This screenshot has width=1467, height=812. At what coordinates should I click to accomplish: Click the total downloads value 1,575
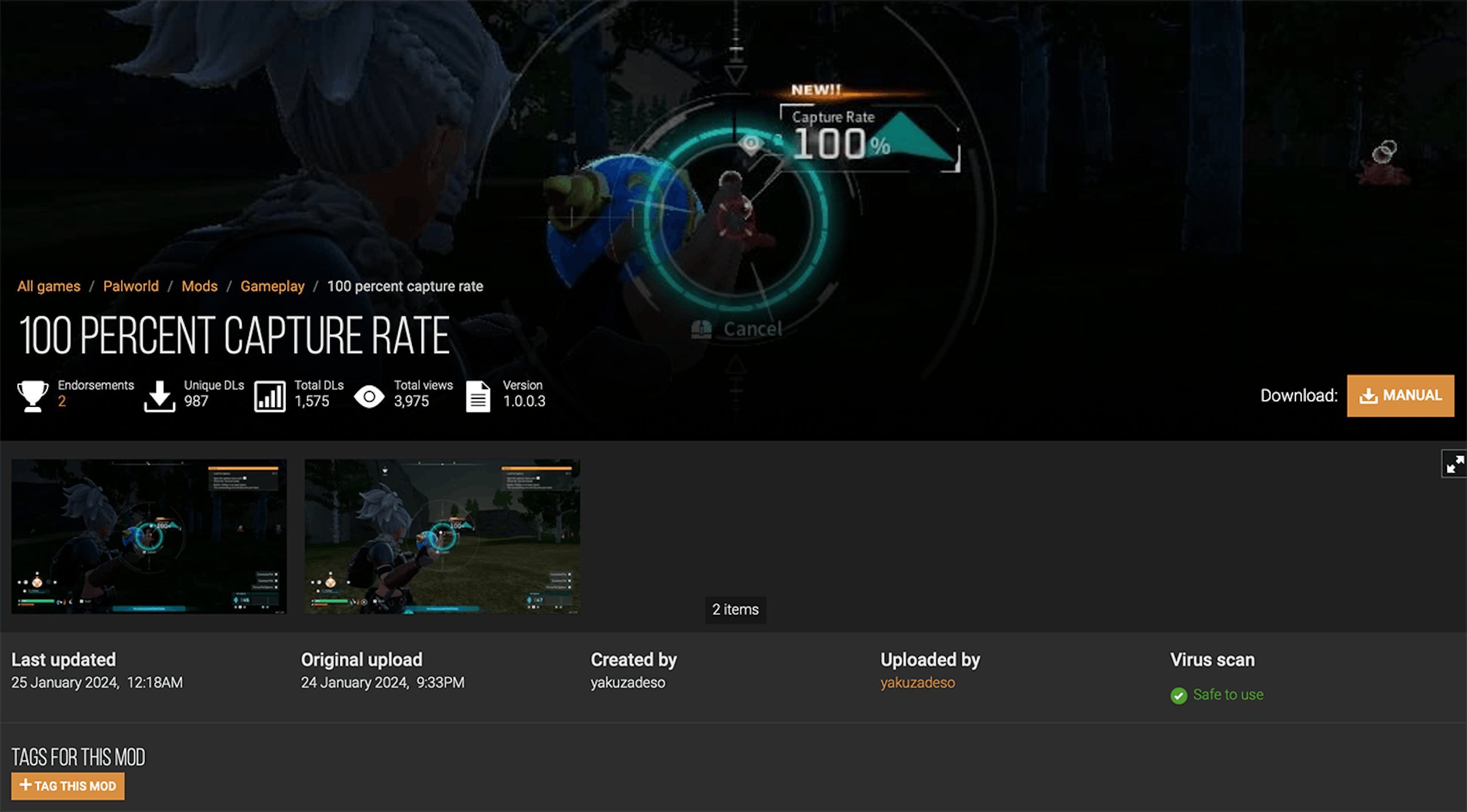pyautogui.click(x=312, y=401)
